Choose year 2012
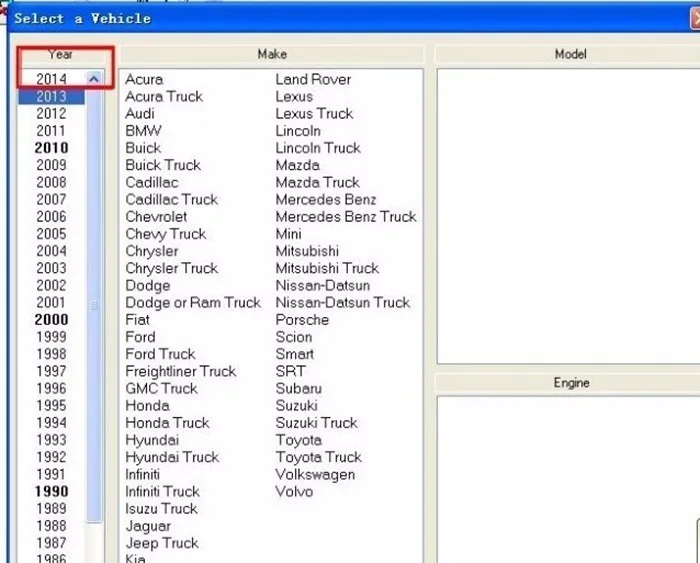Viewport: 700px width, 563px height. click(51, 113)
